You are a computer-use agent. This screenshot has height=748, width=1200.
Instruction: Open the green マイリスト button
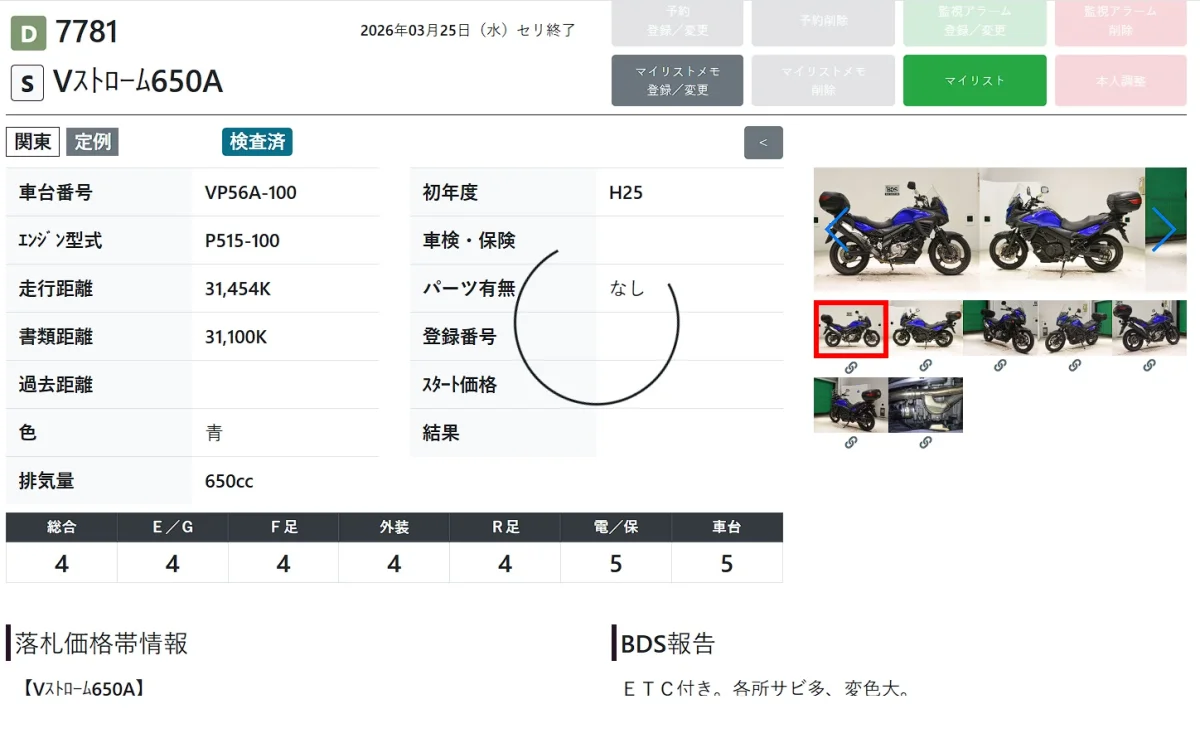coord(974,80)
